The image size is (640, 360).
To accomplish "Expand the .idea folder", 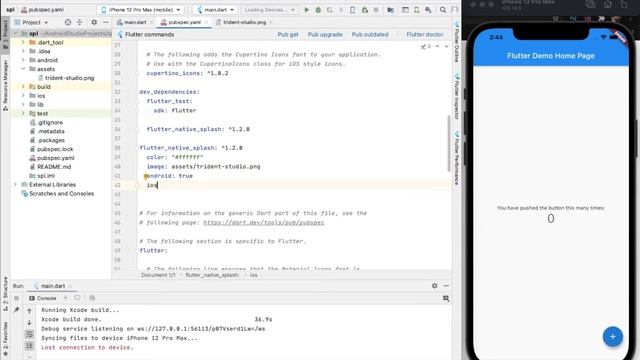I will click(23, 51).
